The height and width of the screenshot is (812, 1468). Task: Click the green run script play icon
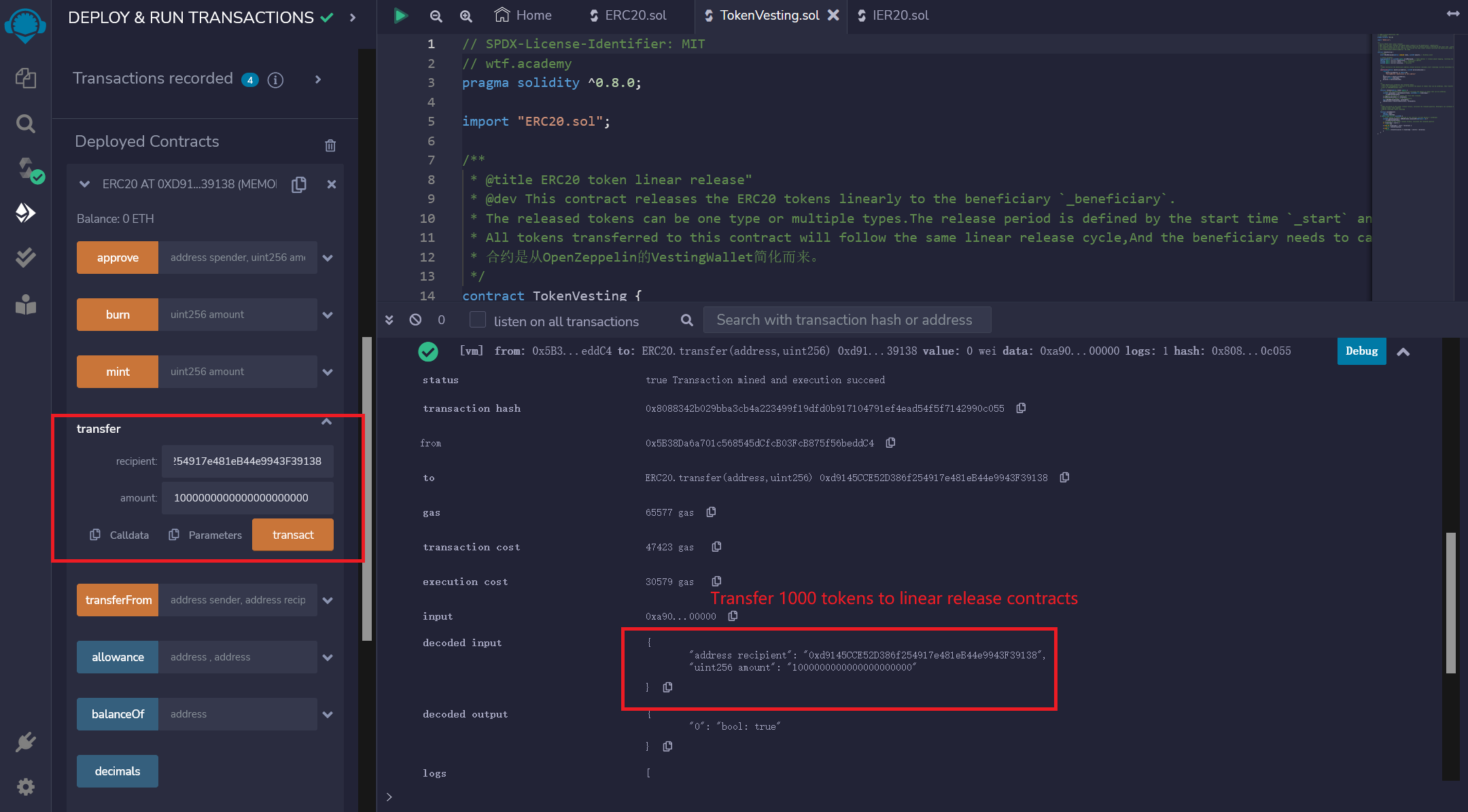point(401,15)
